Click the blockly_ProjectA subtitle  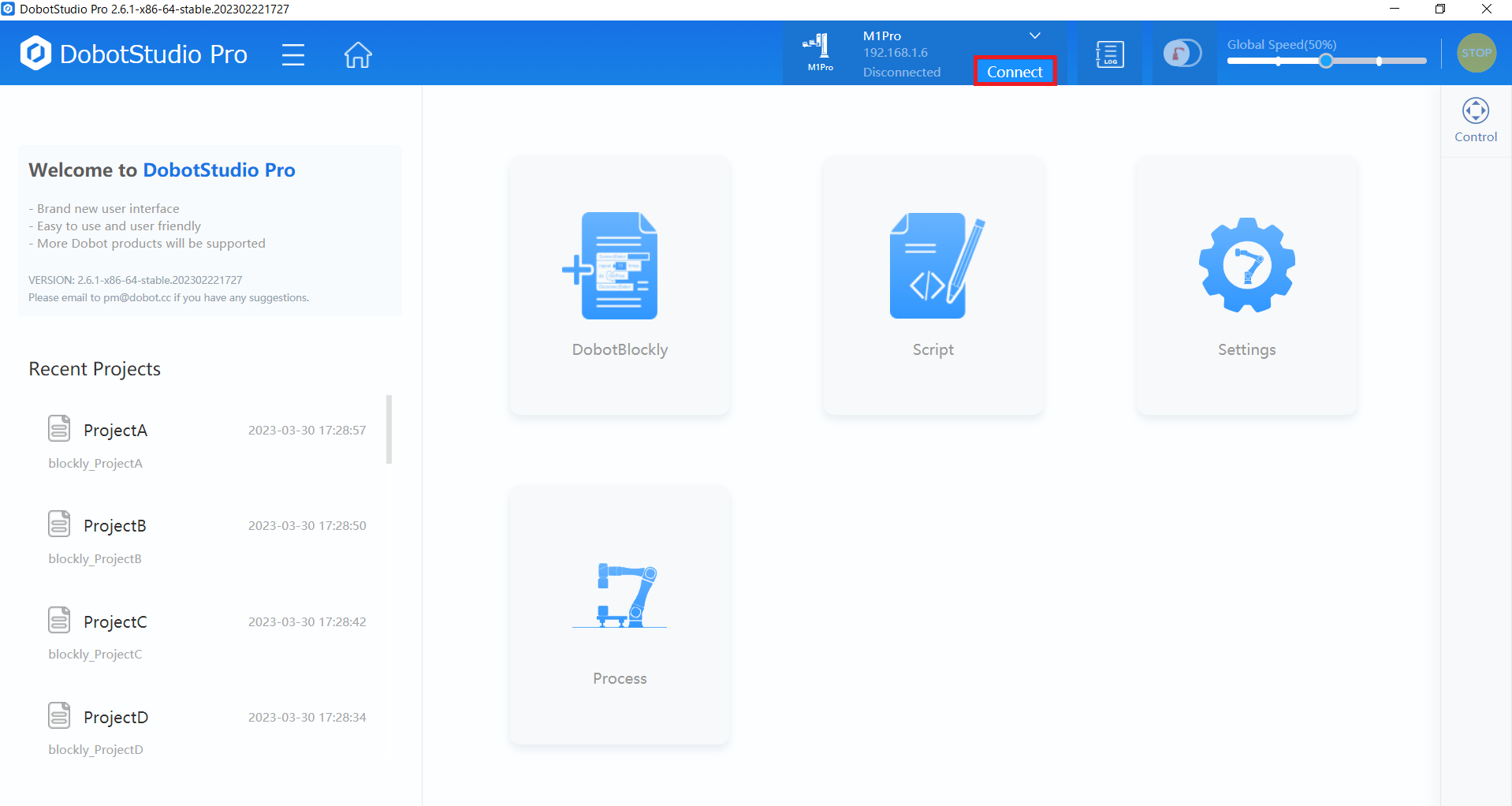[95, 463]
